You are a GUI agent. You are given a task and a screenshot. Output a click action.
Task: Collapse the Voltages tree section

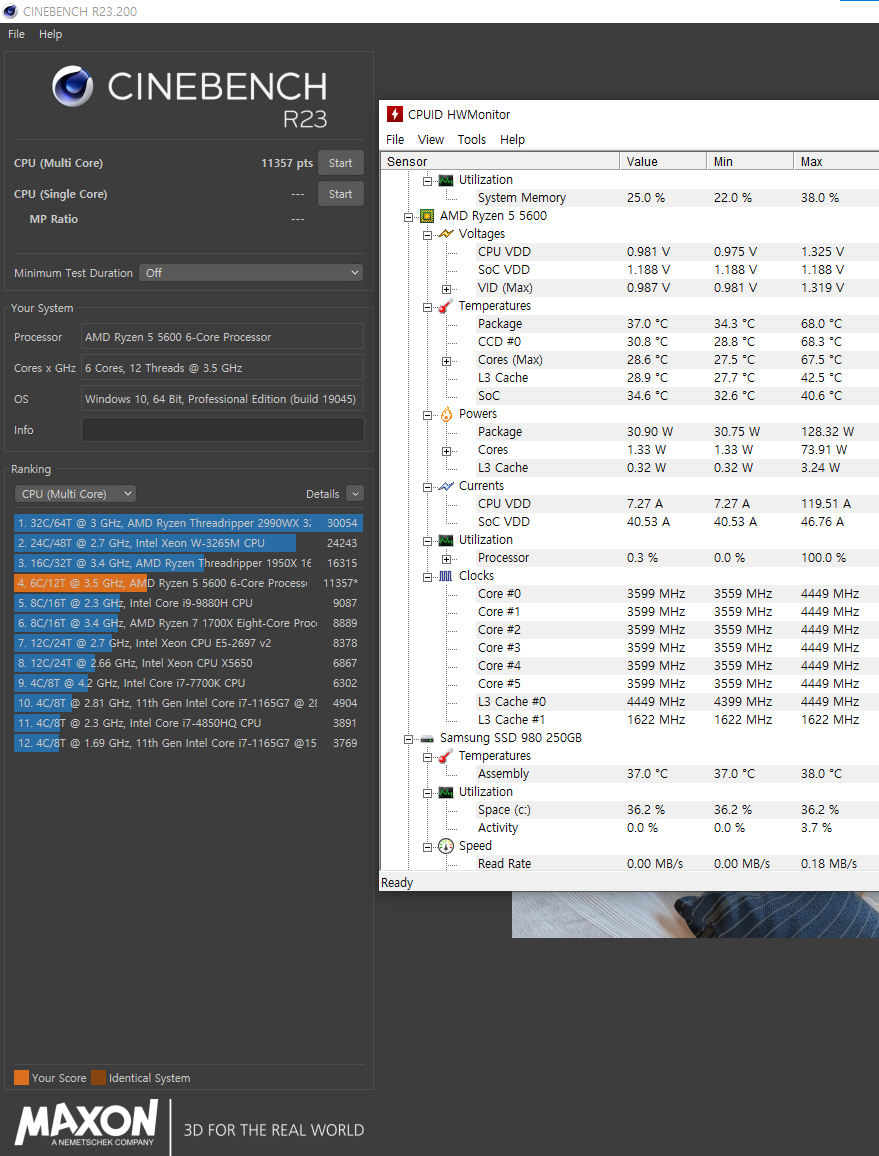(428, 234)
